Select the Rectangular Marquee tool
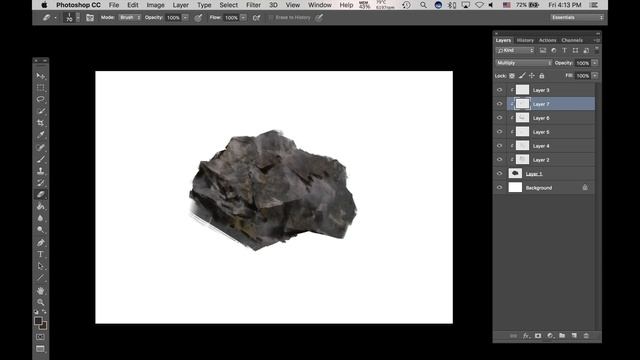 [x=40, y=88]
